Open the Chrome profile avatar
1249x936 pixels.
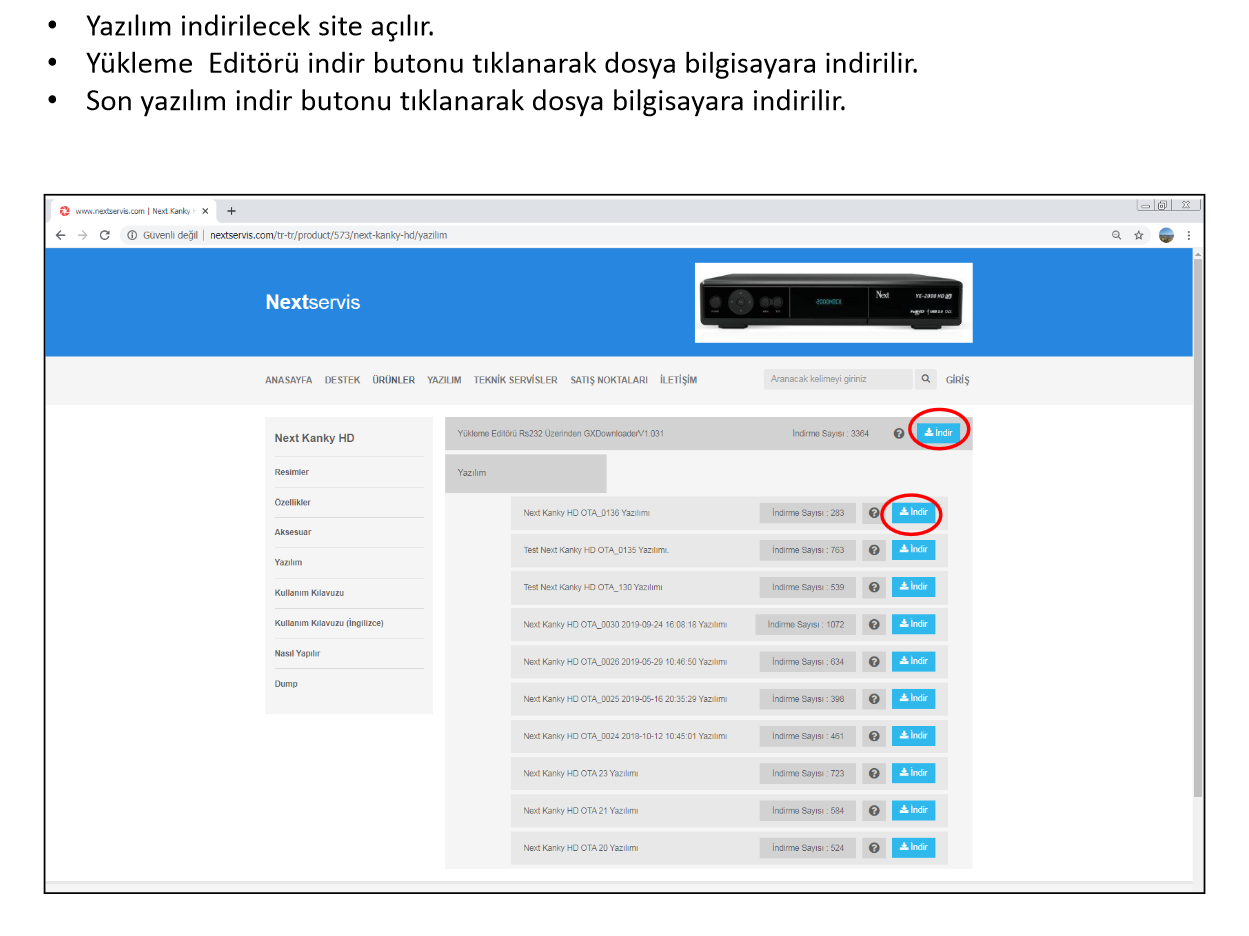tap(1166, 235)
